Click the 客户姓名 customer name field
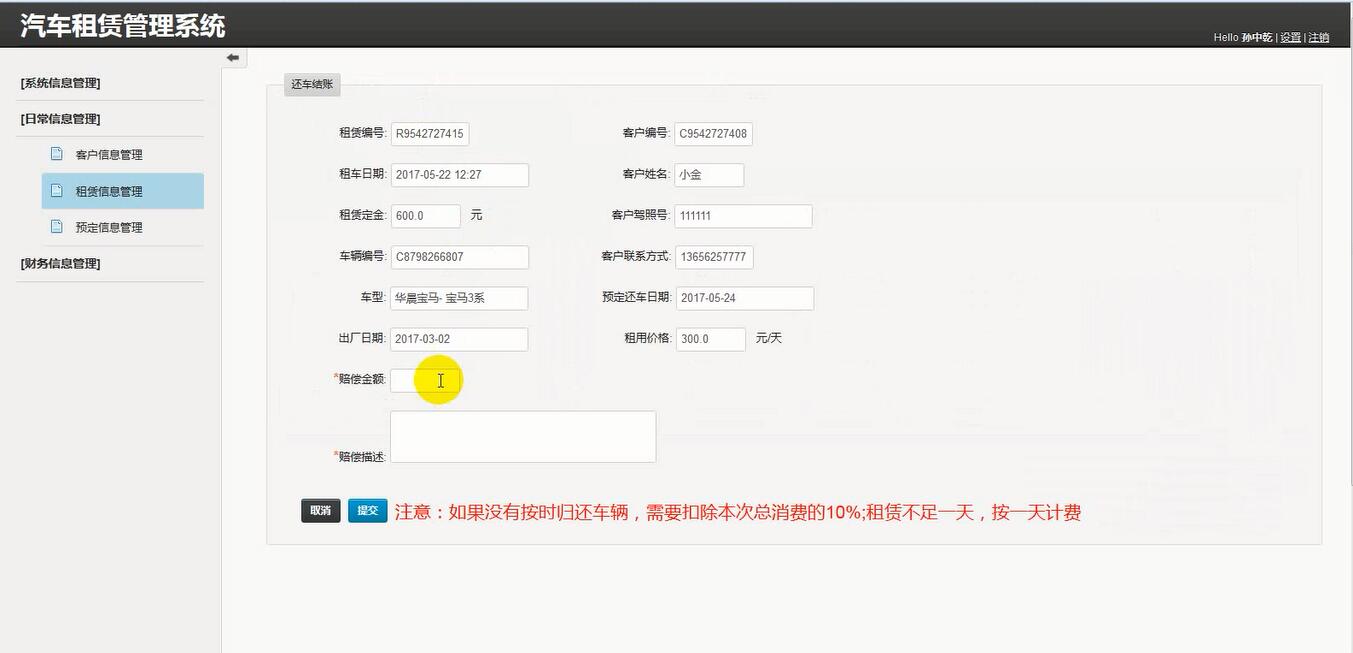 [x=708, y=174]
